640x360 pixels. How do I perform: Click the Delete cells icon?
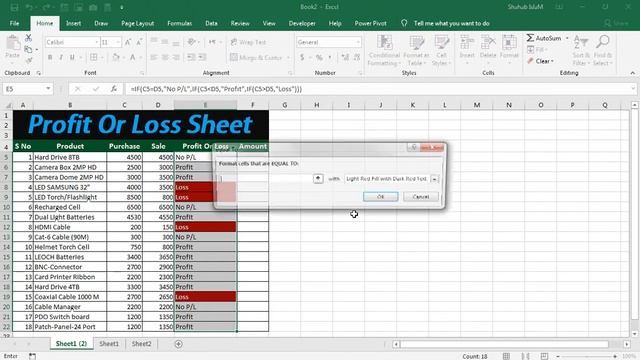pos(488,42)
